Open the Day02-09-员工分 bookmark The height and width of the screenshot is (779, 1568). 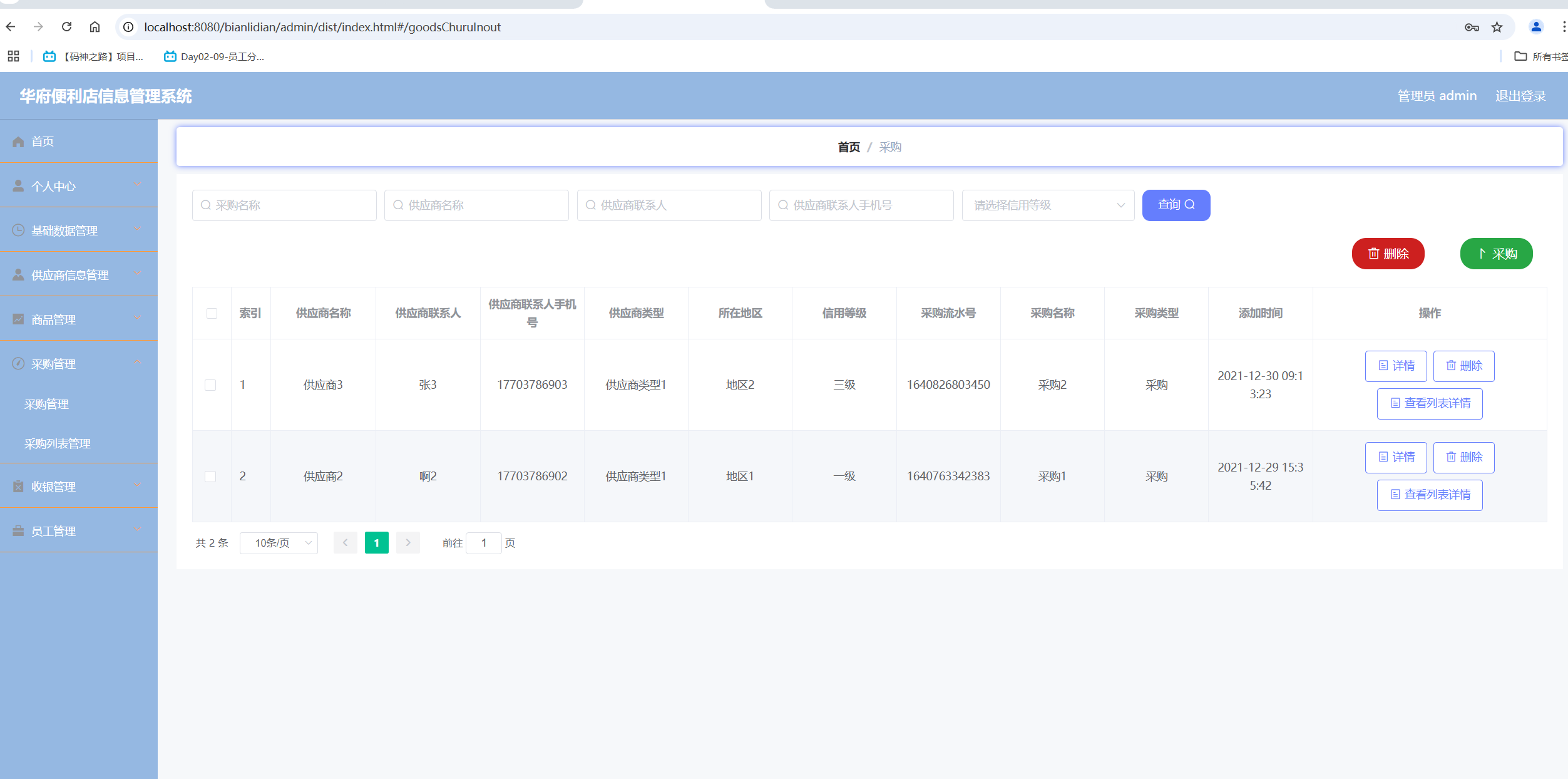point(214,56)
